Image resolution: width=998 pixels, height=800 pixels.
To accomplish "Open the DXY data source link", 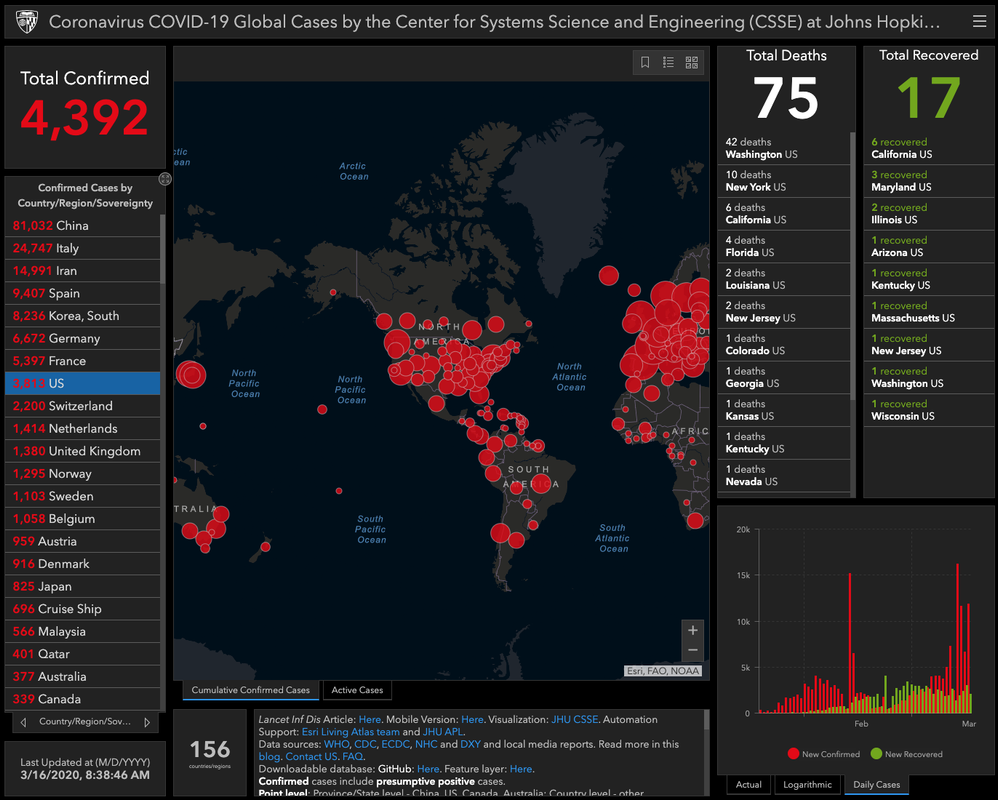I will (470, 744).
